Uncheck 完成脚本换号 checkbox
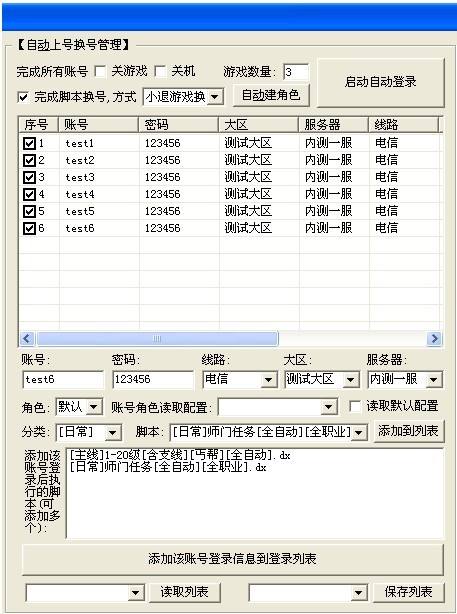This screenshot has height=614, width=457. tap(23, 97)
